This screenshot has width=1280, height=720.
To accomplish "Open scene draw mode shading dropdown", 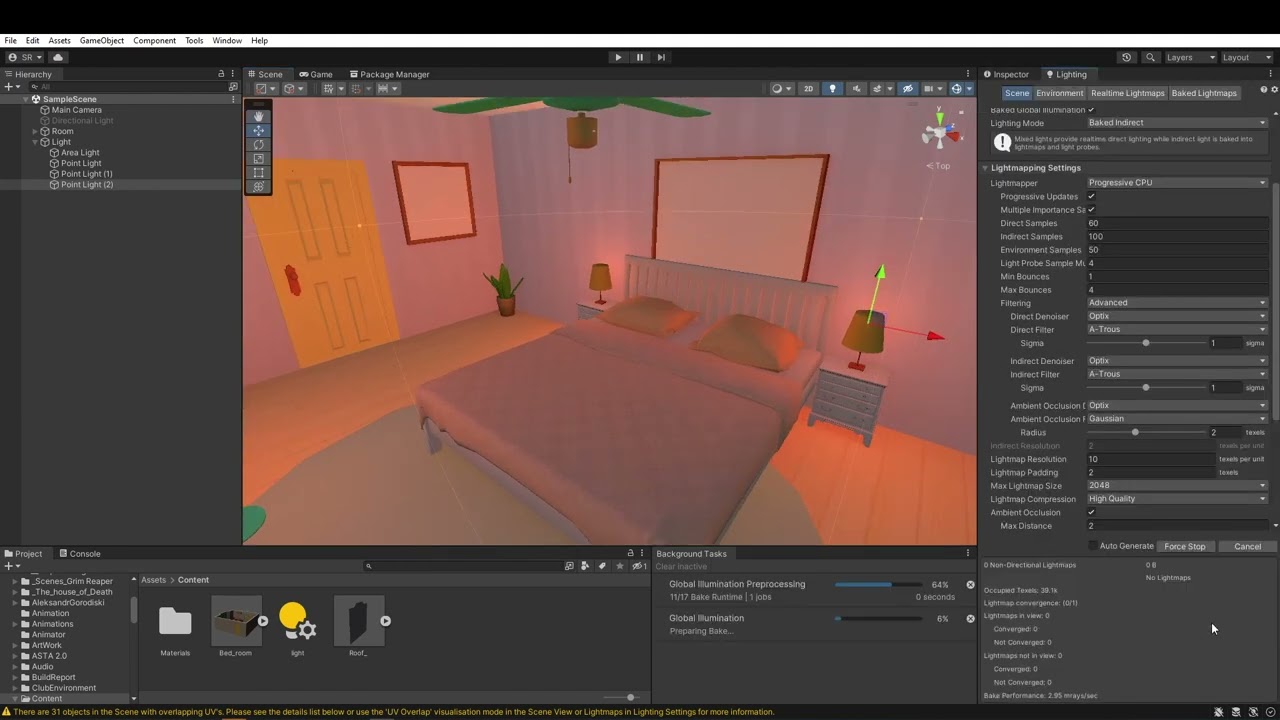I will (x=780, y=88).
